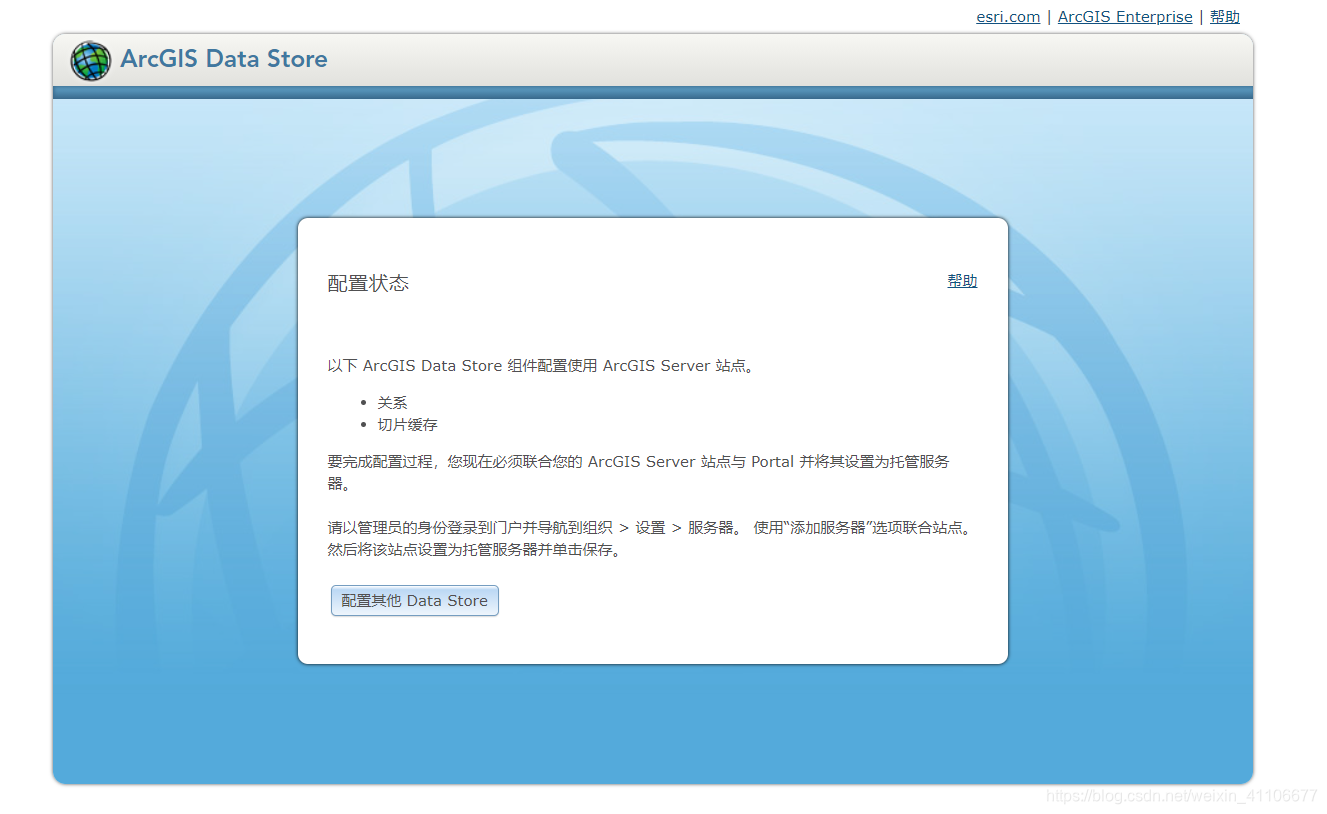Select the 配置状态 heading
This screenshot has width=1327, height=814.
368,283
